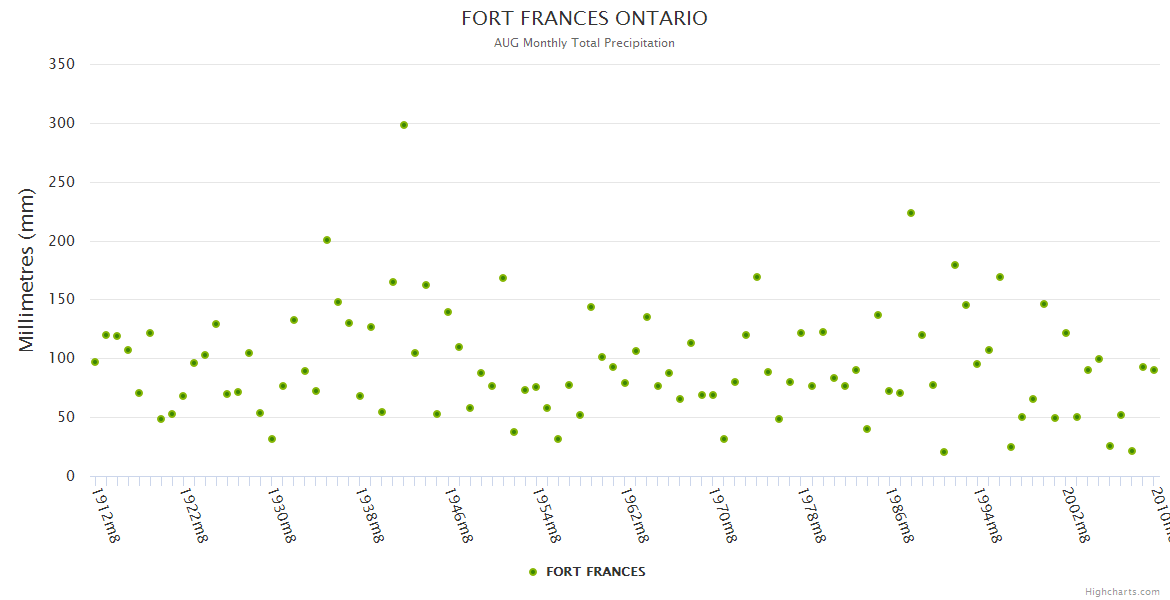1170x600 pixels.
Task: Click the chart title FORT FRANCES ONTARIO
Action: [x=584, y=19]
